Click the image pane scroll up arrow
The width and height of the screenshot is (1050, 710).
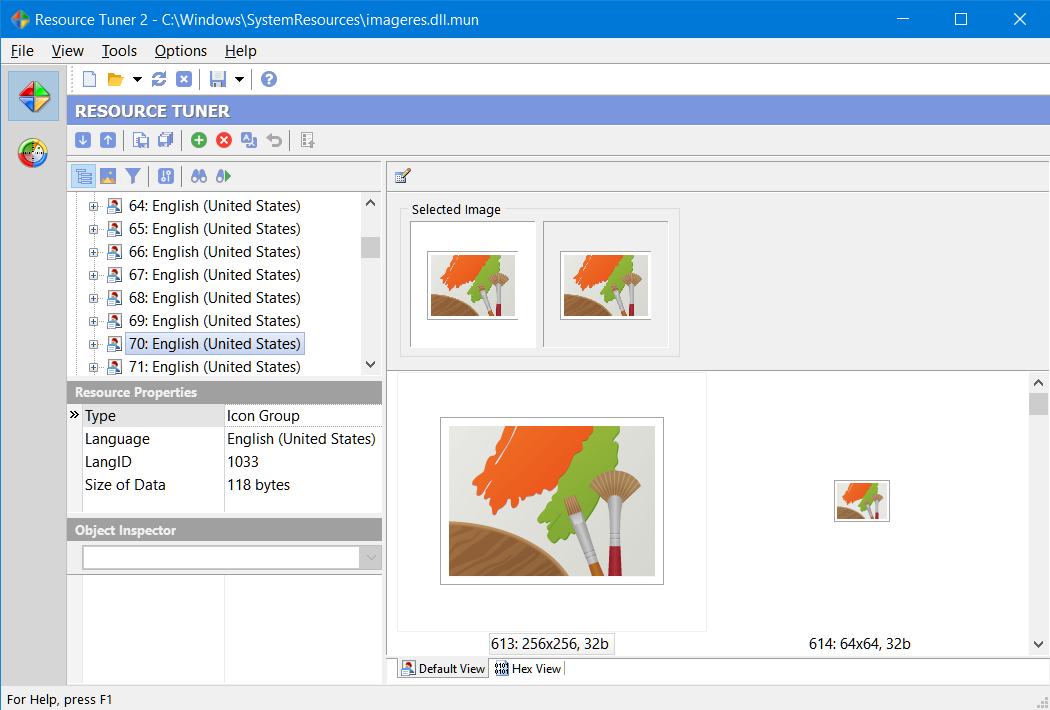pos(1038,383)
